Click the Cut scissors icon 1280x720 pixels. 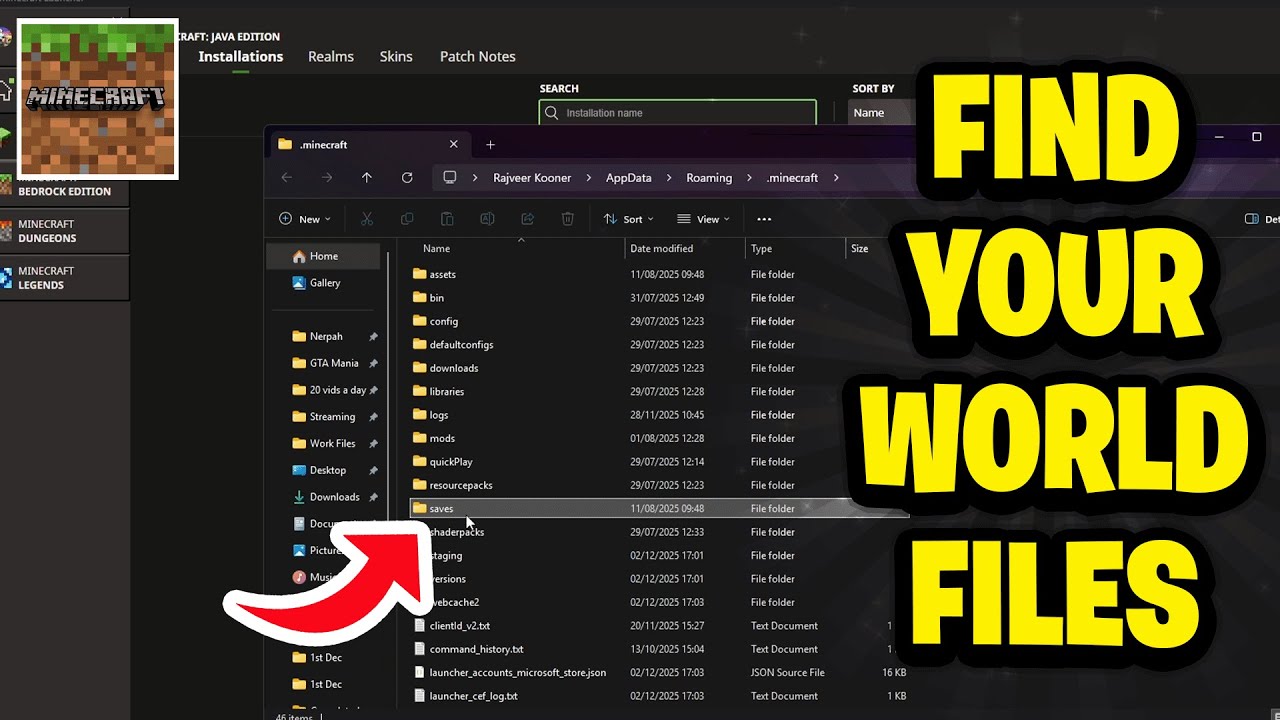point(367,219)
